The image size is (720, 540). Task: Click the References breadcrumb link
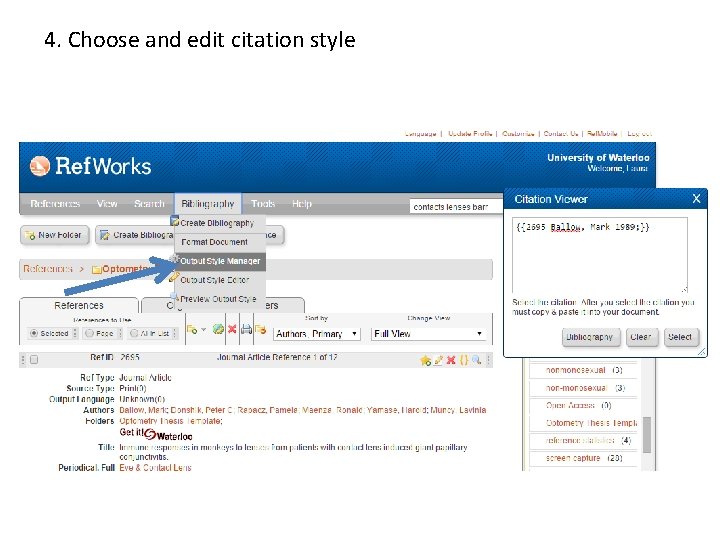point(48,269)
